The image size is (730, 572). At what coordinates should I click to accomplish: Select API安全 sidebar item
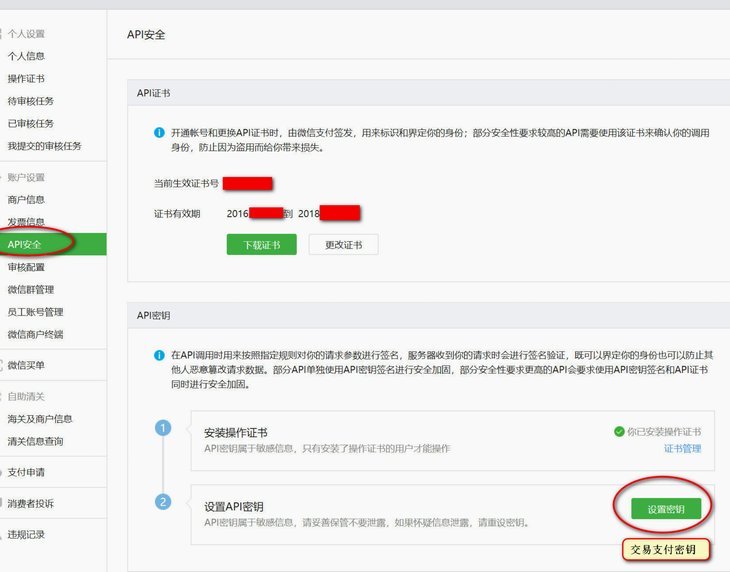pyautogui.click(x=53, y=244)
